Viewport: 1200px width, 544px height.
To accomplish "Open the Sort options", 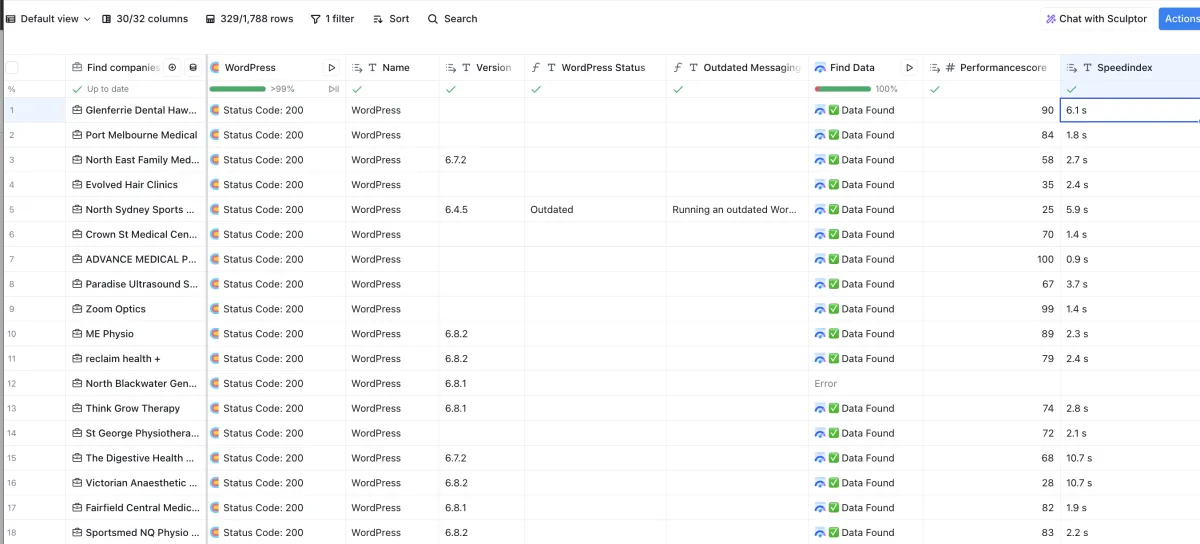I will 391,19.
